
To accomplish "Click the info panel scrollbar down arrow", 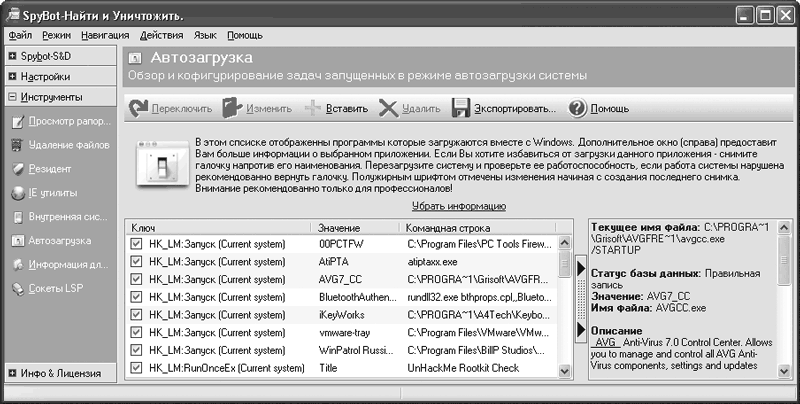I will point(785,371).
